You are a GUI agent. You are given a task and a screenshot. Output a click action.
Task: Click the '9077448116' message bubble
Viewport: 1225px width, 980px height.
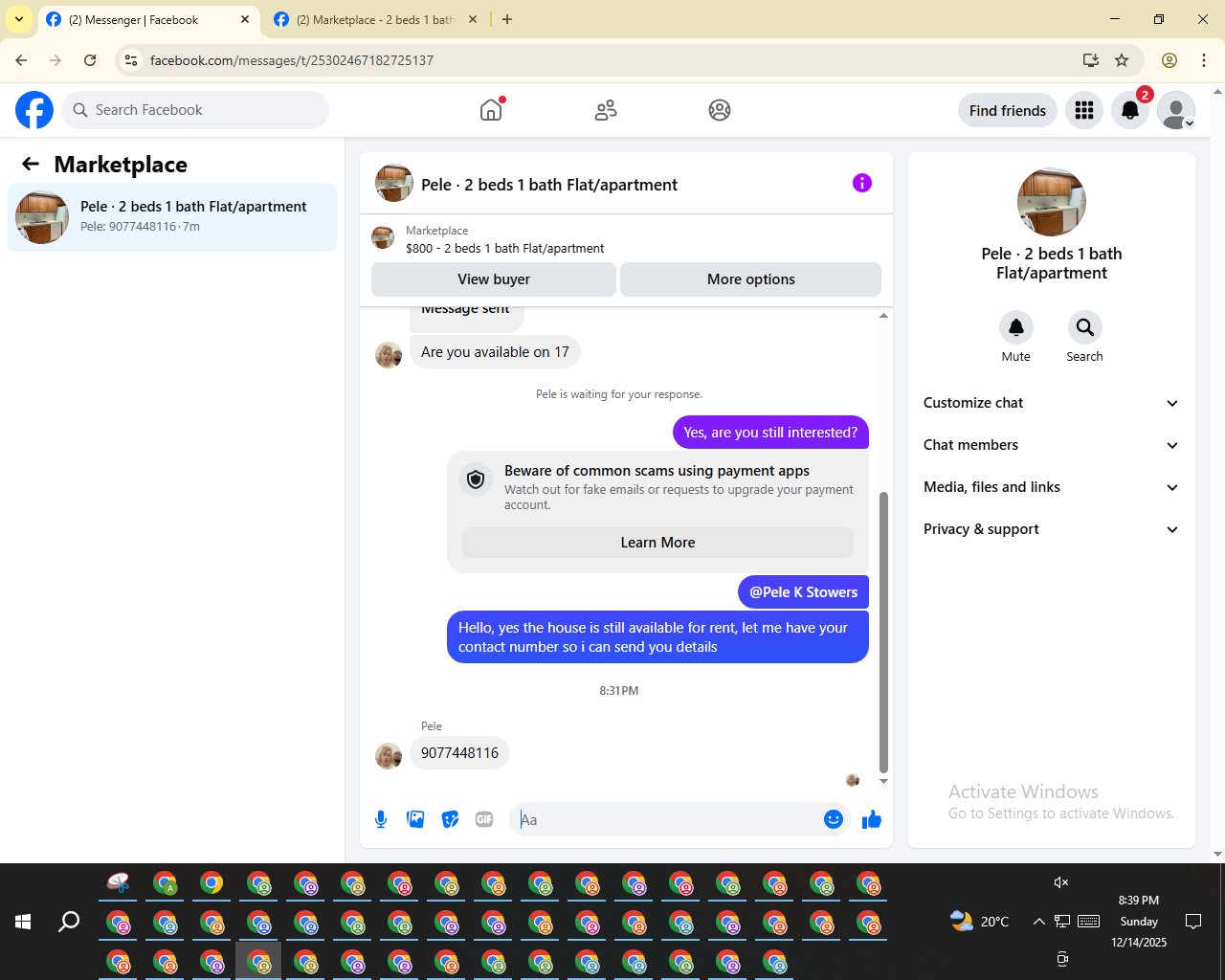click(x=459, y=753)
